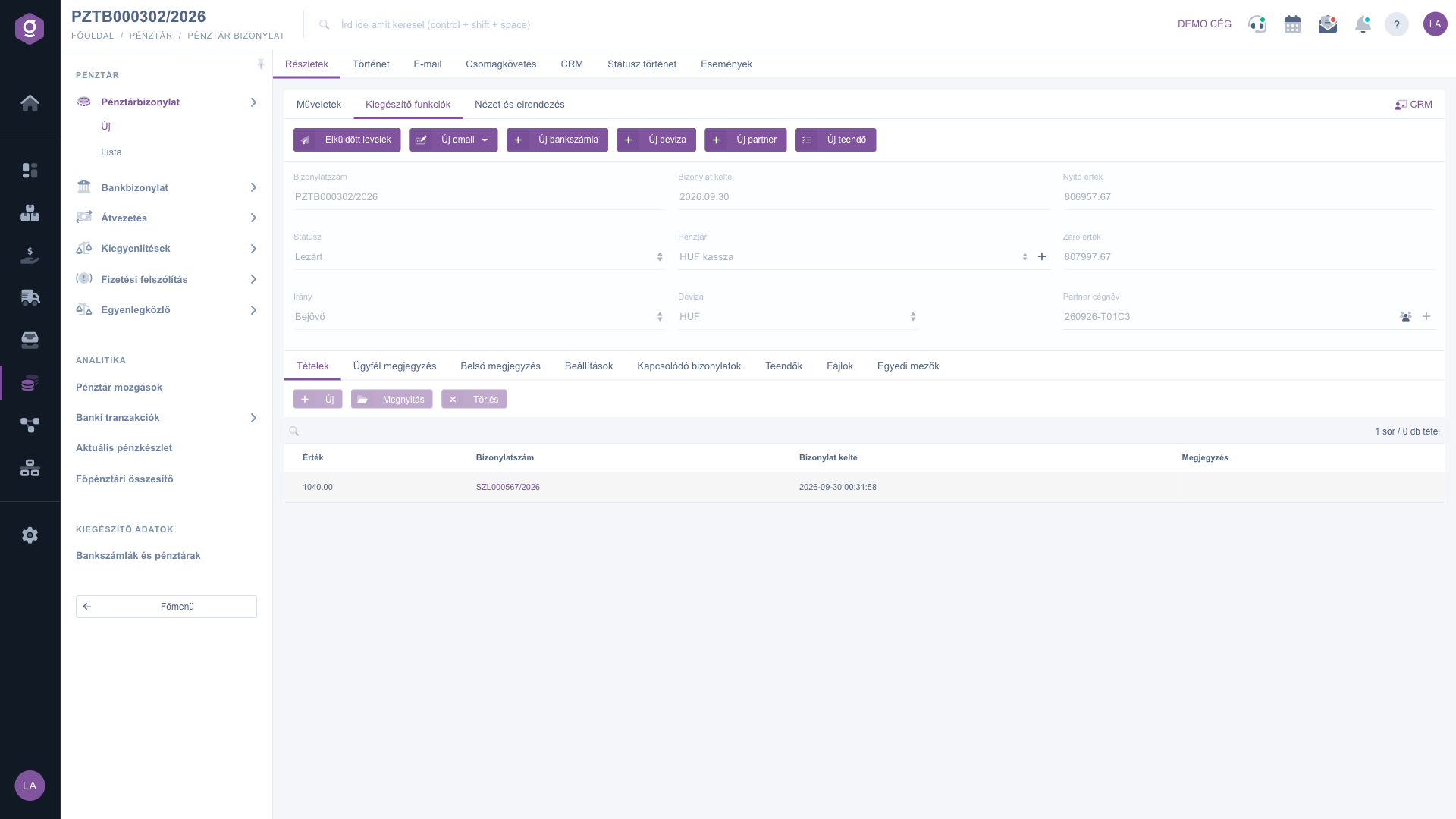Image resolution: width=1456 pixels, height=819 pixels.
Task: Open the LA user avatar top right
Action: (x=1435, y=24)
